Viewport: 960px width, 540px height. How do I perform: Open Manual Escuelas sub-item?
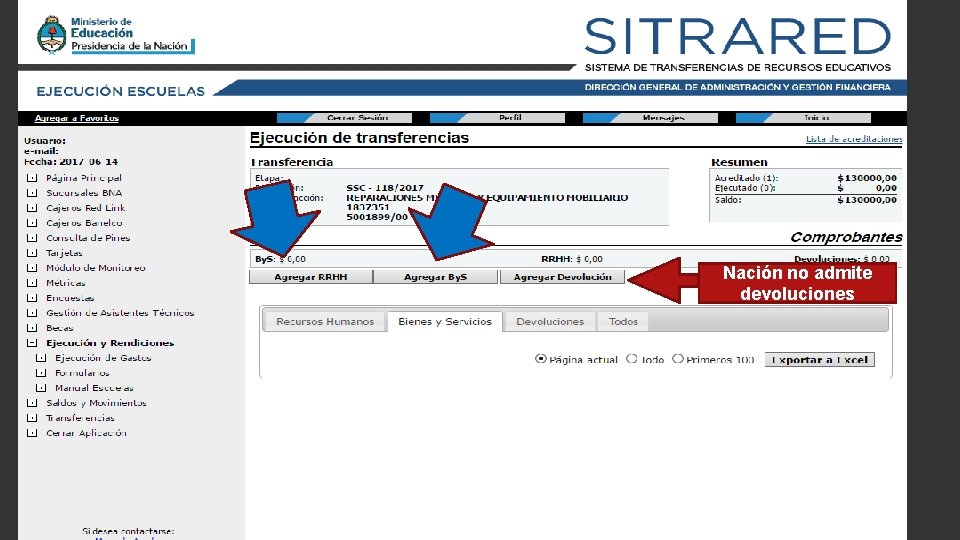[94, 388]
